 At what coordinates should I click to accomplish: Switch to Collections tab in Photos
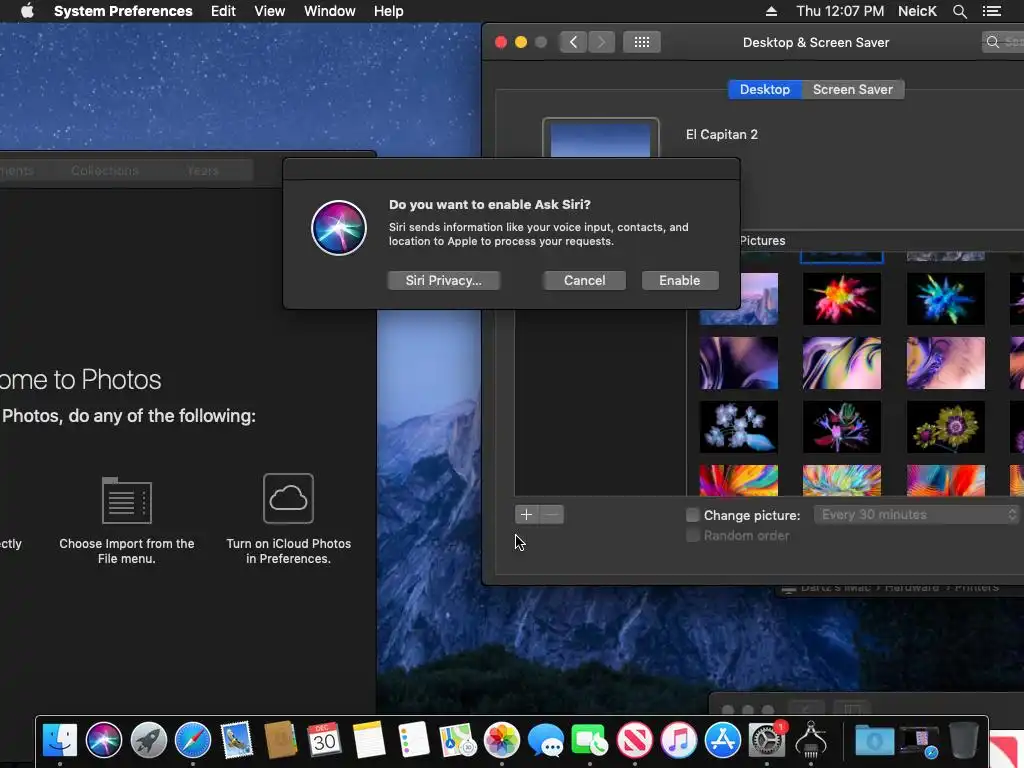104,170
